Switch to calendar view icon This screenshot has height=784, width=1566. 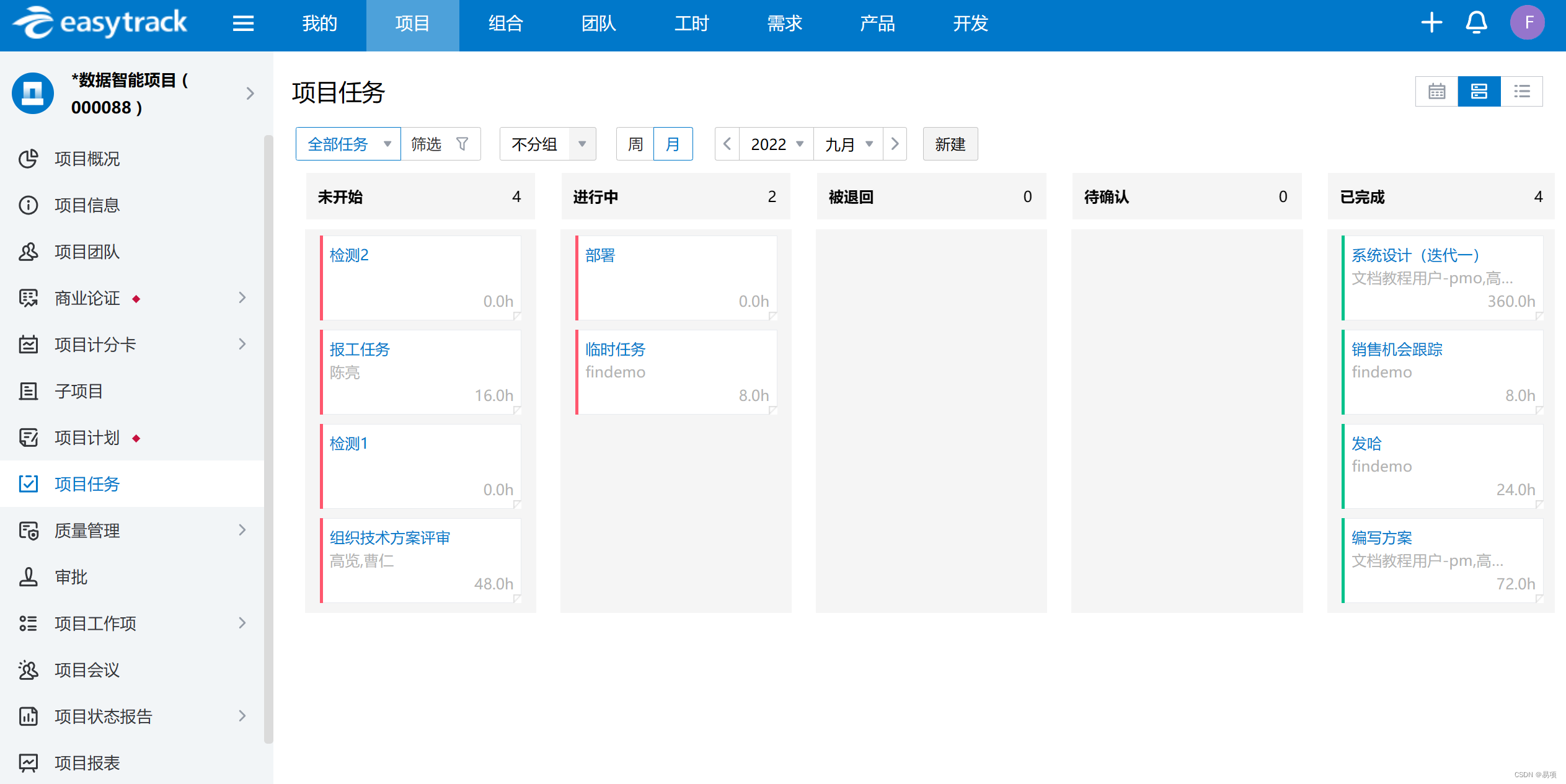click(x=1436, y=92)
